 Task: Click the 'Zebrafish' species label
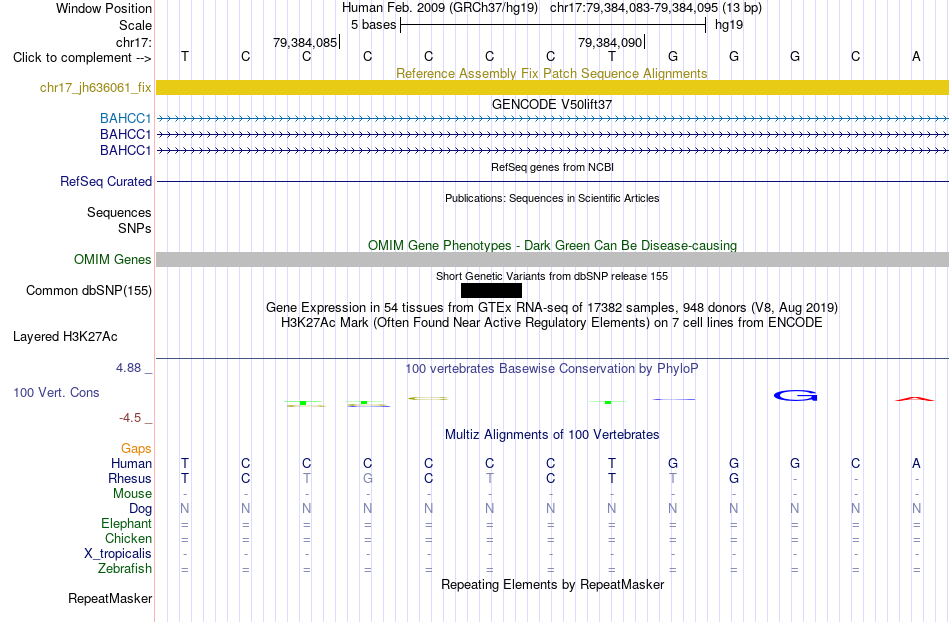(125, 569)
